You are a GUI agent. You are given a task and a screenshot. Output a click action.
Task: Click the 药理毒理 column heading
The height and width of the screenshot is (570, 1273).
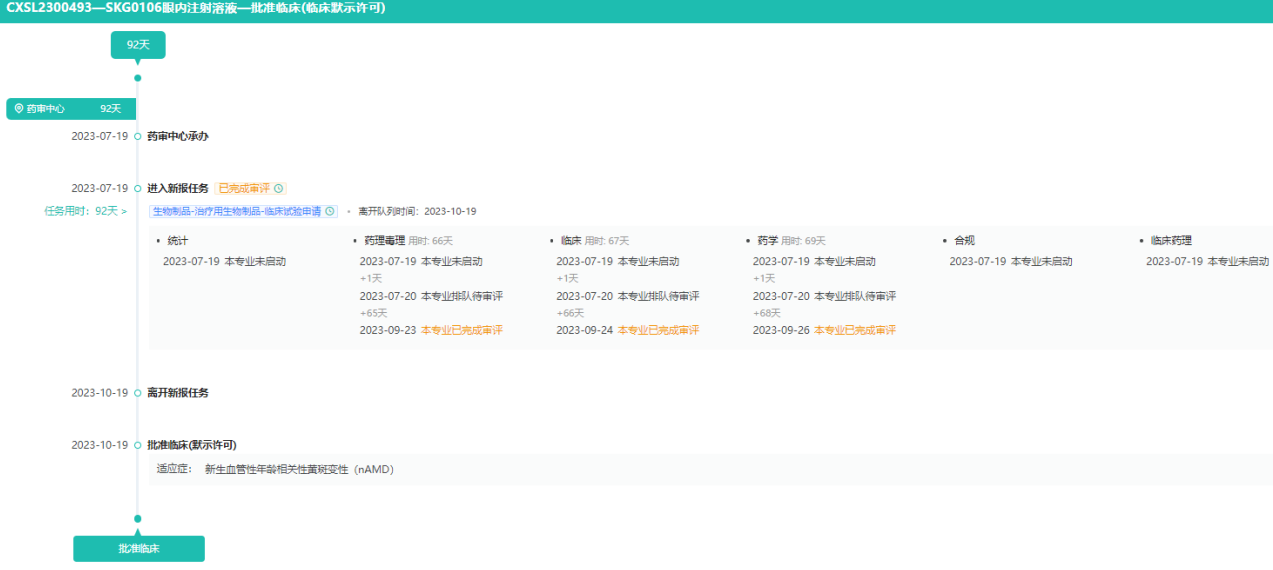tap(384, 241)
